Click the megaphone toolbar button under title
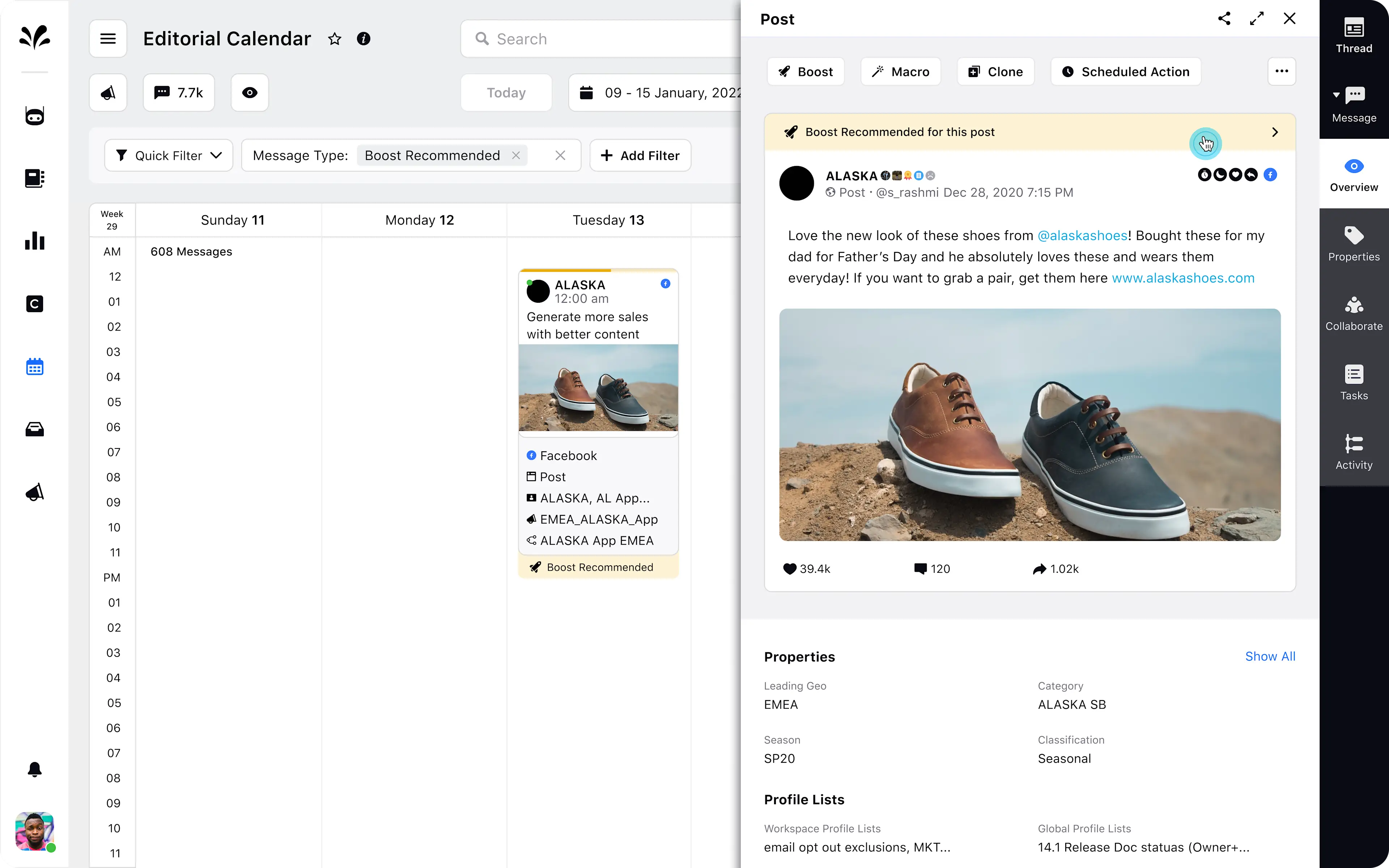The image size is (1389, 868). click(x=108, y=93)
